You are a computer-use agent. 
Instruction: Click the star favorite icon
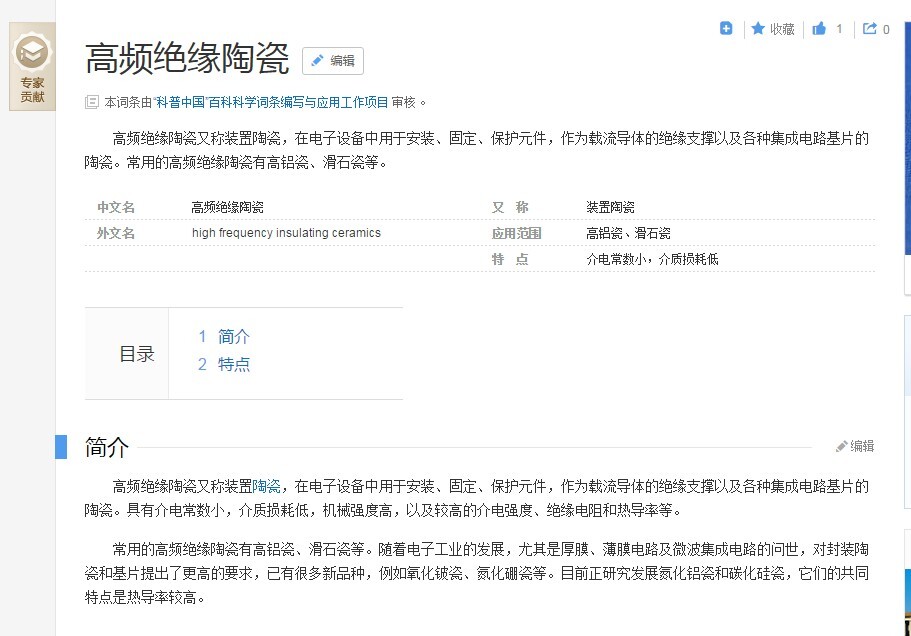(x=758, y=29)
